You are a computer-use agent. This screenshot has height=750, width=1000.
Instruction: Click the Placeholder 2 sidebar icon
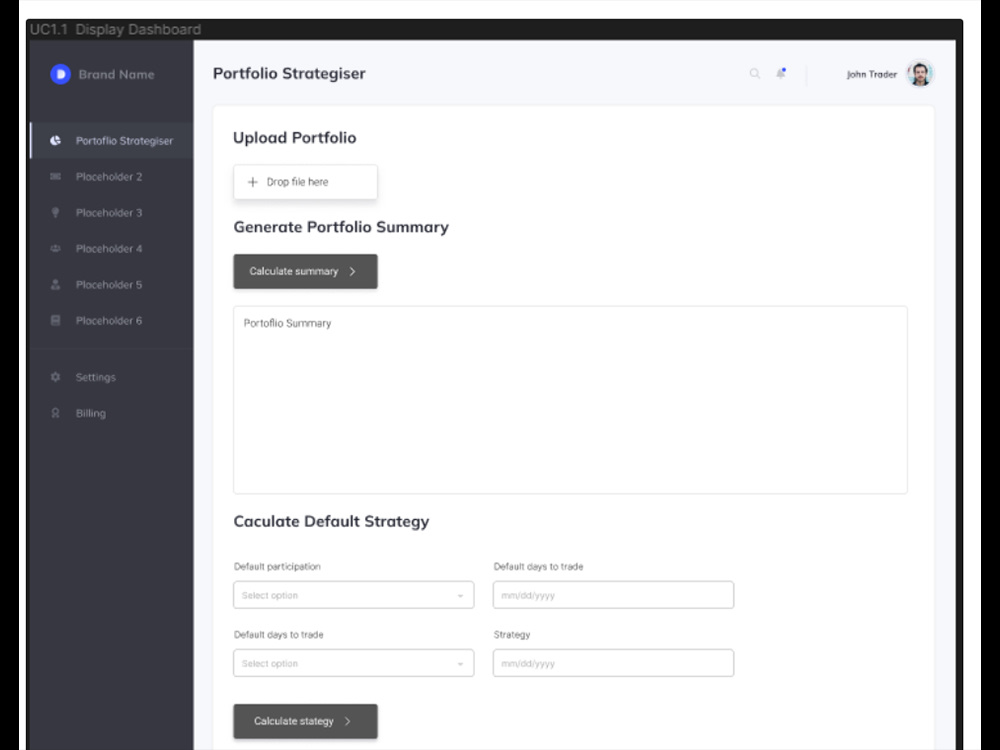(x=55, y=177)
